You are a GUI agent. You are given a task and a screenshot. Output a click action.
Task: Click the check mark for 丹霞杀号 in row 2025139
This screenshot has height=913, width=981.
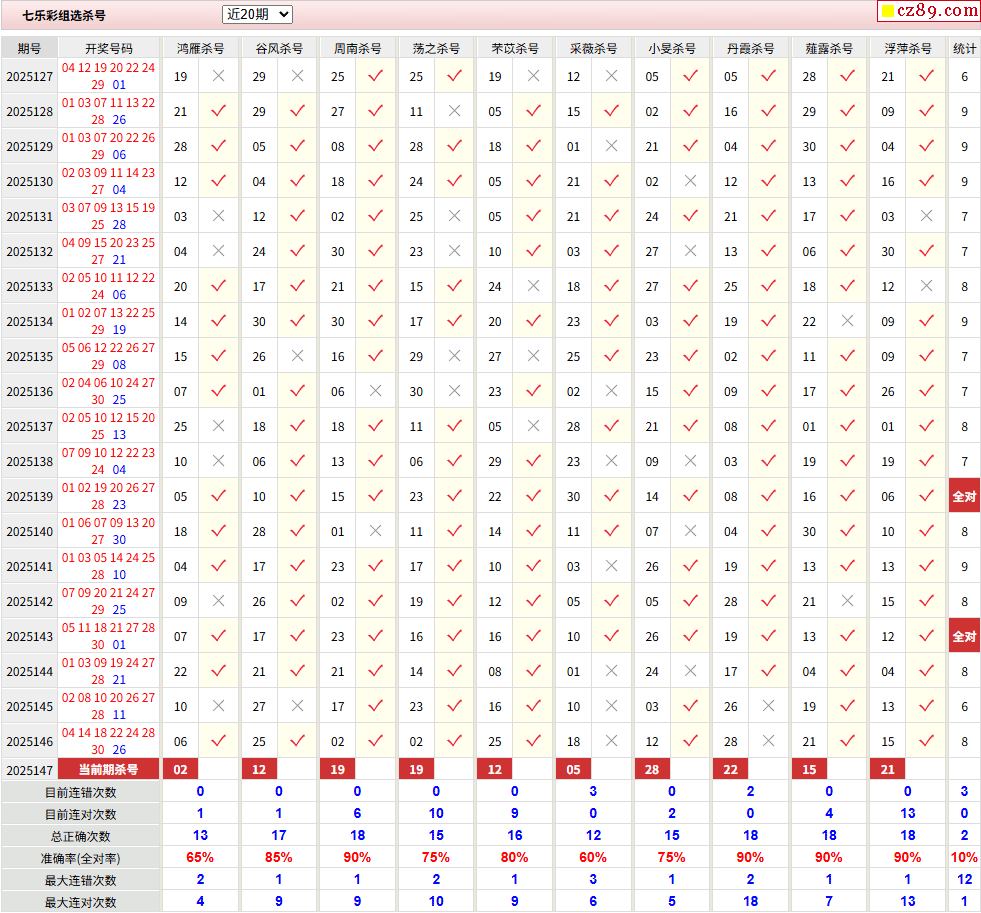(768, 496)
